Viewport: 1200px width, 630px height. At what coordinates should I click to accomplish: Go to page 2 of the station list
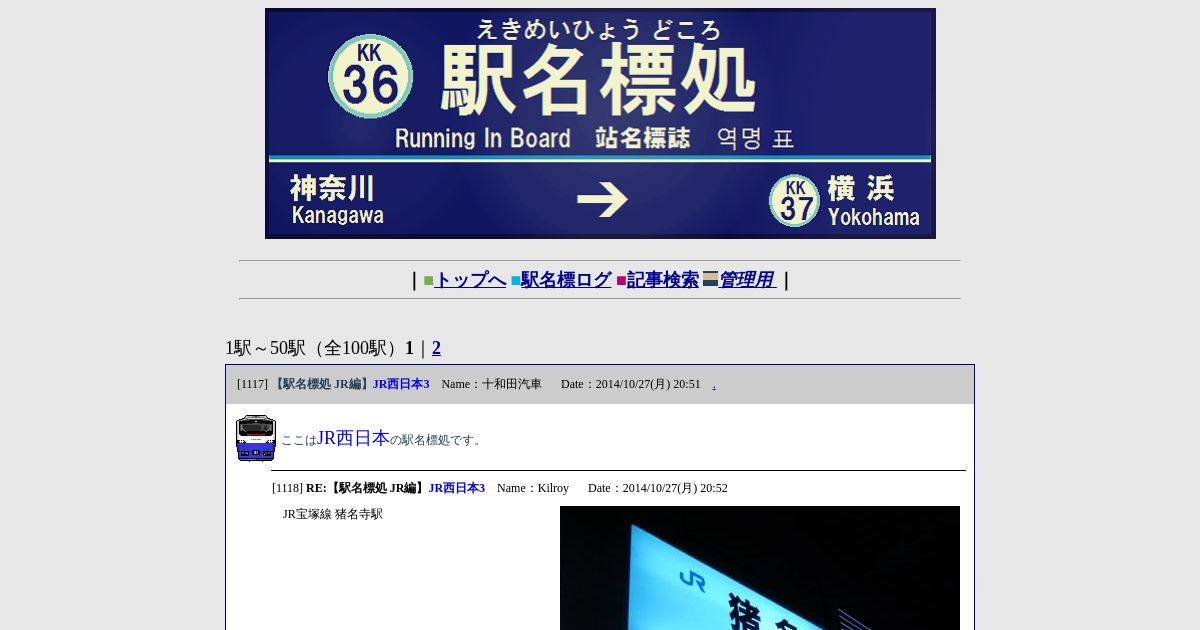436,348
